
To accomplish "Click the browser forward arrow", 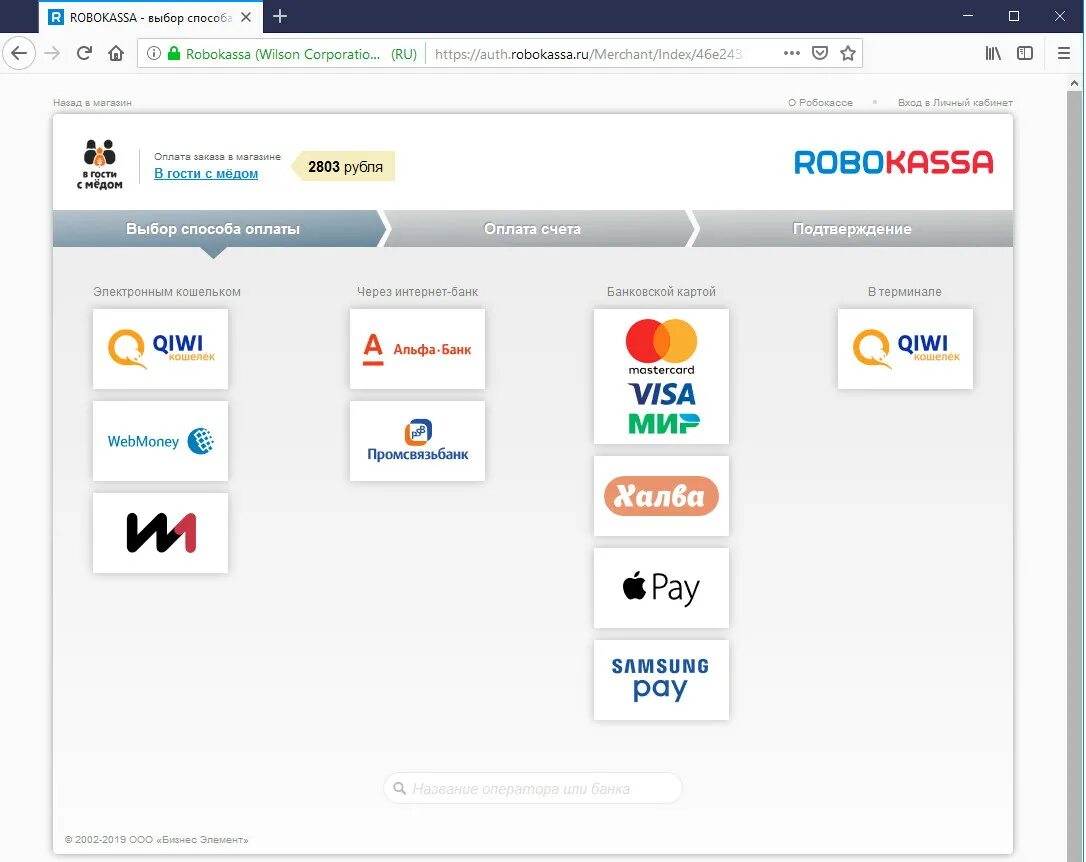I will tap(52, 53).
